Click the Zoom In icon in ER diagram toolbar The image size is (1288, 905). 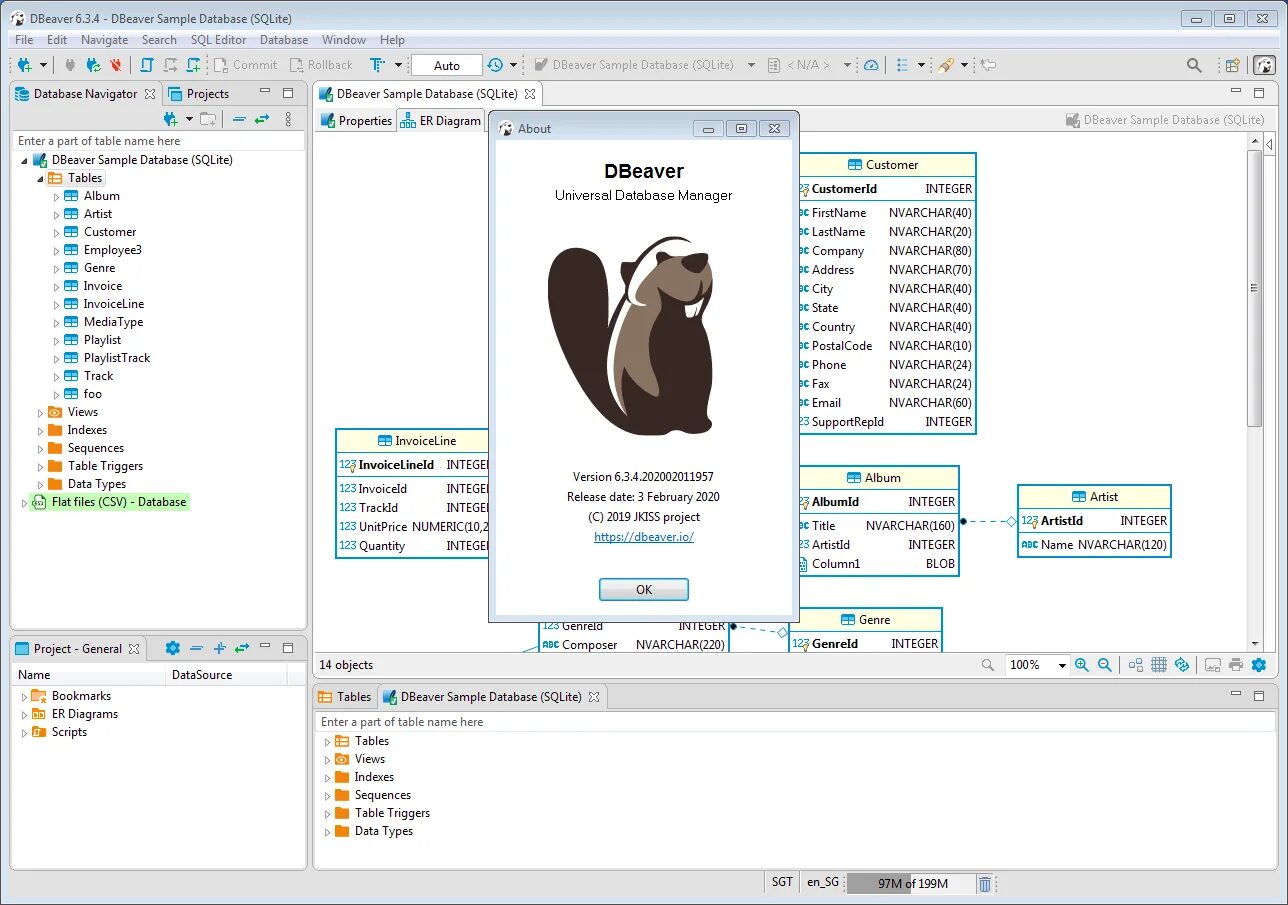pos(1082,665)
